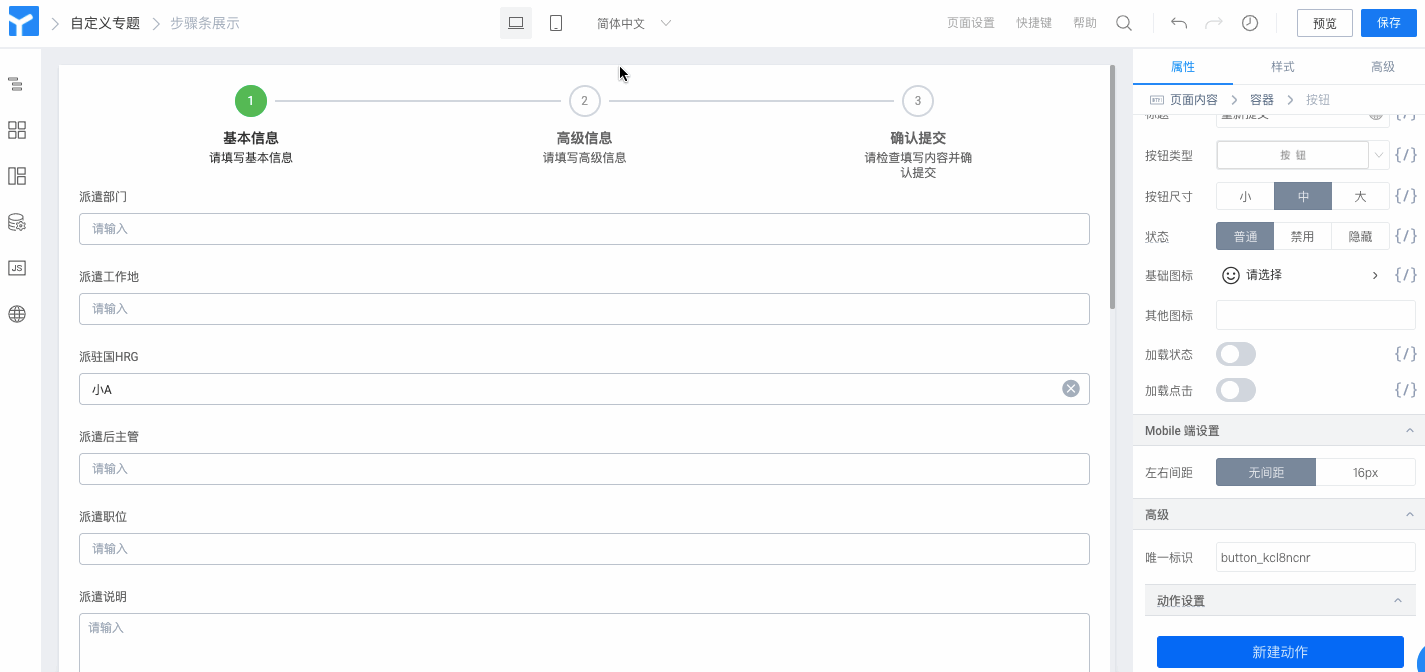Set 状态 to 普通

pos(1245,236)
